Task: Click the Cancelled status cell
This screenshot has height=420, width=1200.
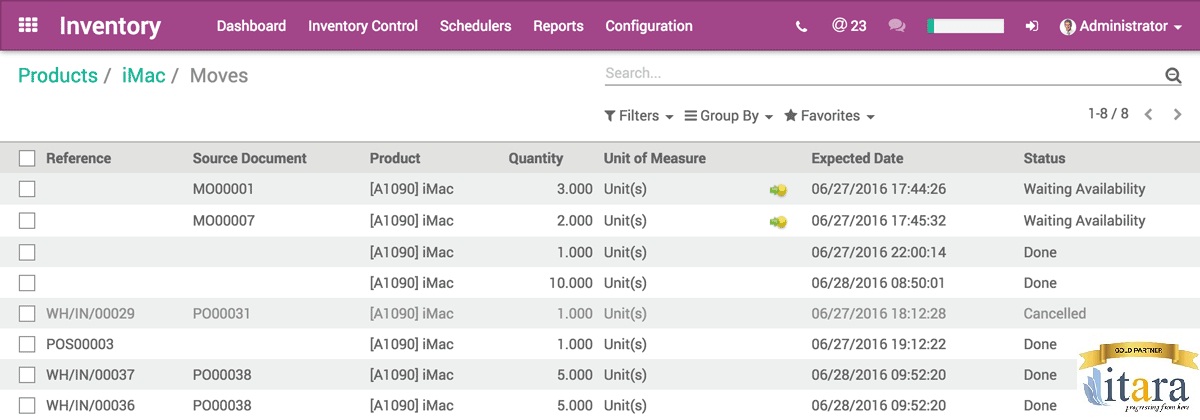Action: point(1054,313)
